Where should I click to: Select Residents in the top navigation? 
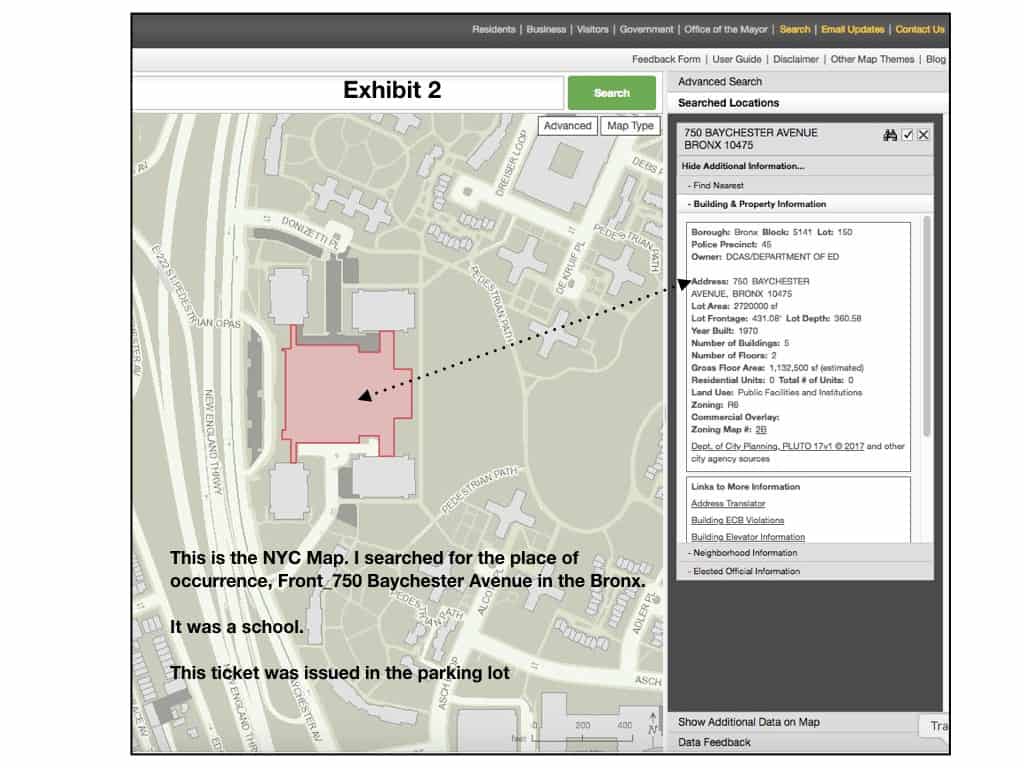[494, 30]
